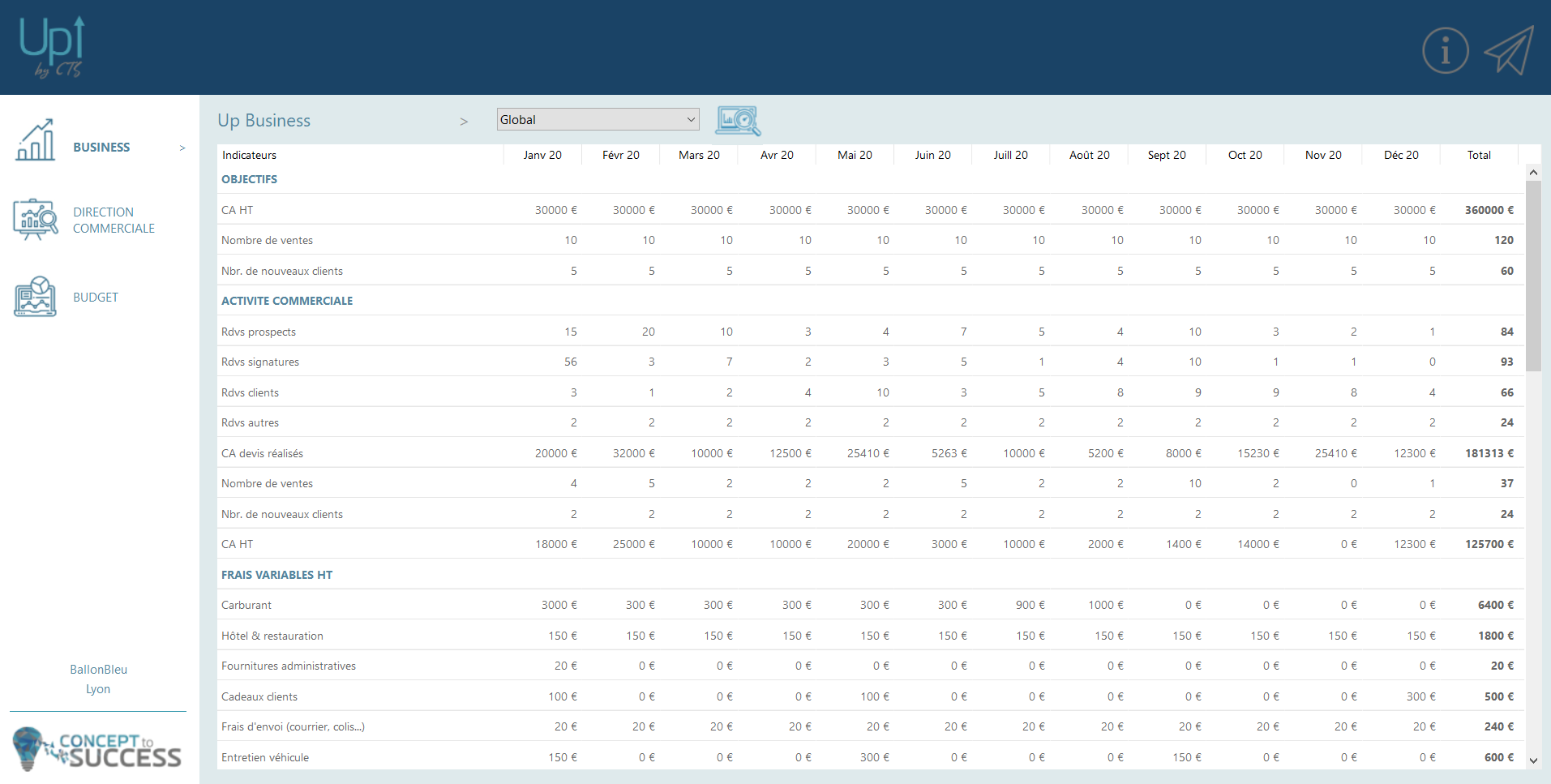Select the Janv 20 column header

point(542,155)
